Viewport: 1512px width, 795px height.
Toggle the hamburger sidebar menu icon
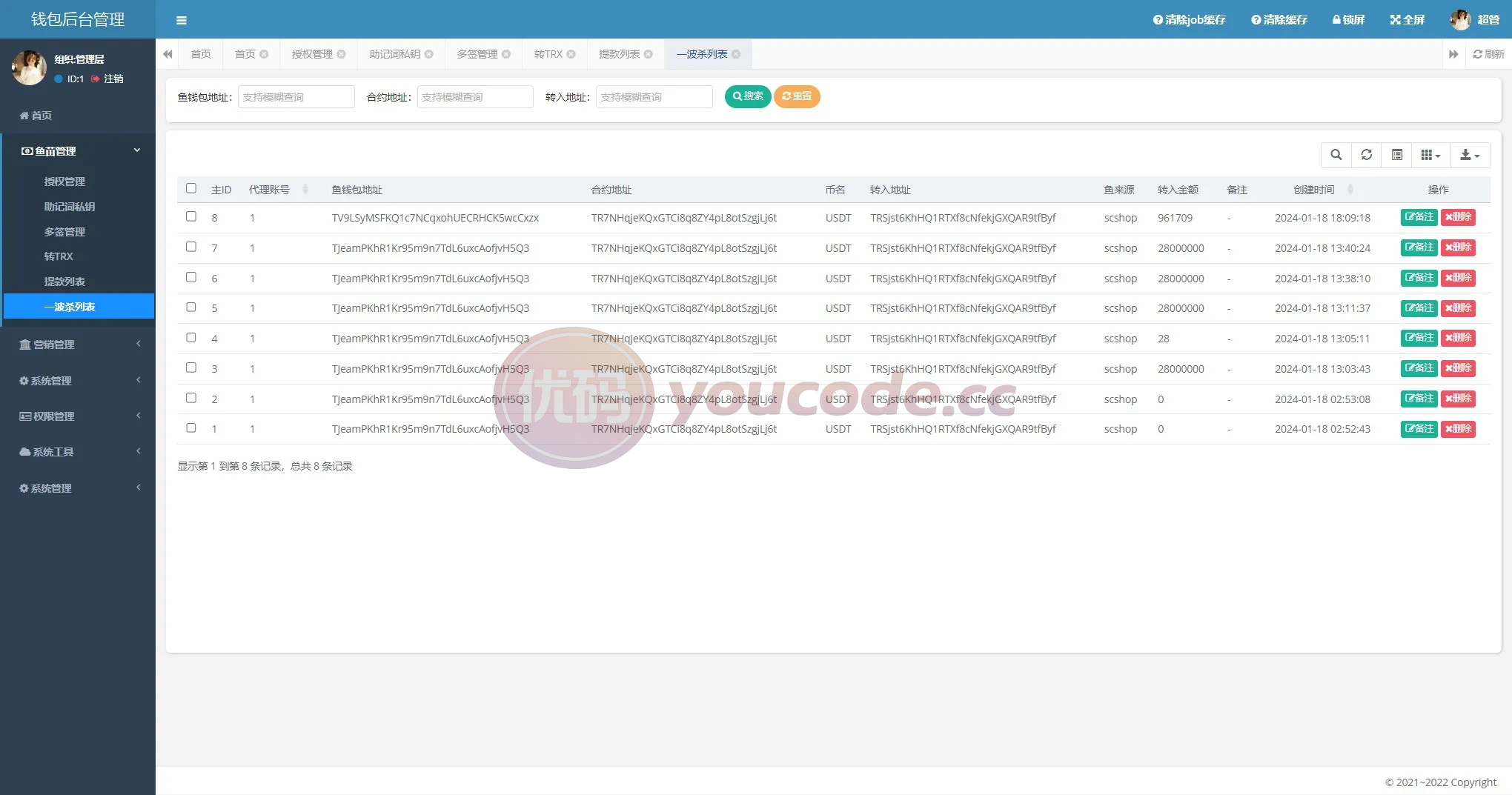(182, 20)
